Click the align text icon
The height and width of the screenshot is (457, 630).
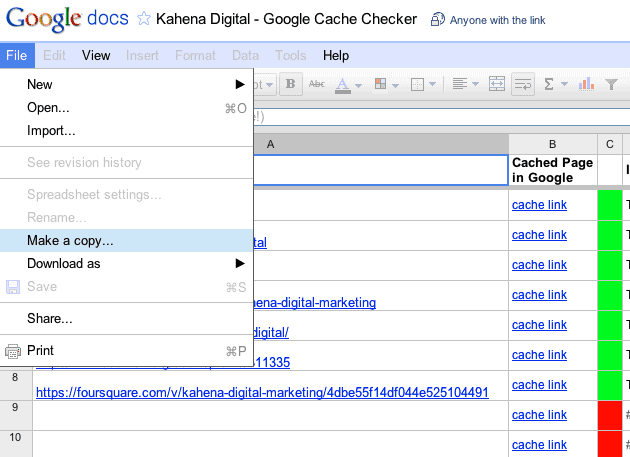coord(460,84)
